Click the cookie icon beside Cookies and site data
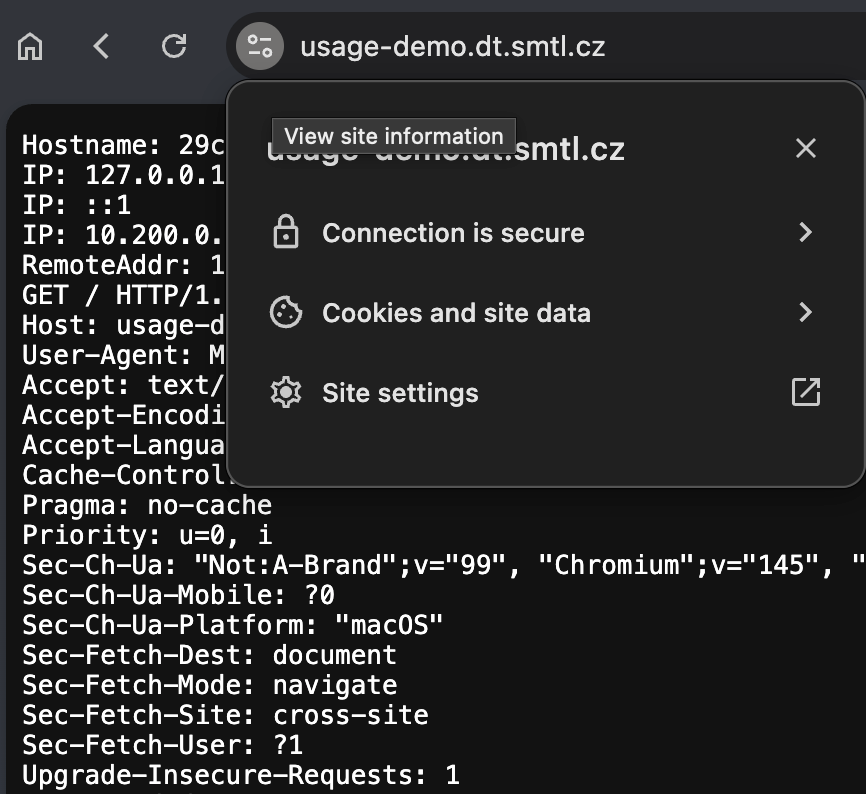The width and height of the screenshot is (866, 794). (286, 312)
